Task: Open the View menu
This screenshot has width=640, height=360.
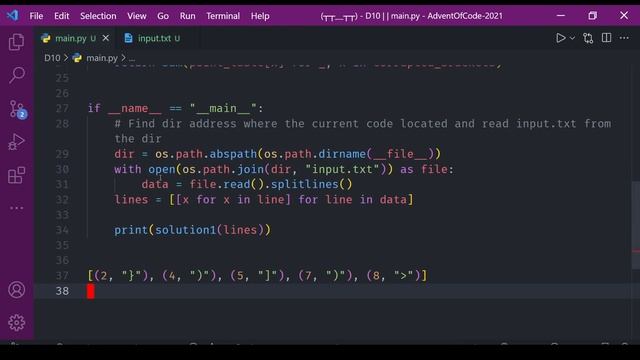Action: 137,16
